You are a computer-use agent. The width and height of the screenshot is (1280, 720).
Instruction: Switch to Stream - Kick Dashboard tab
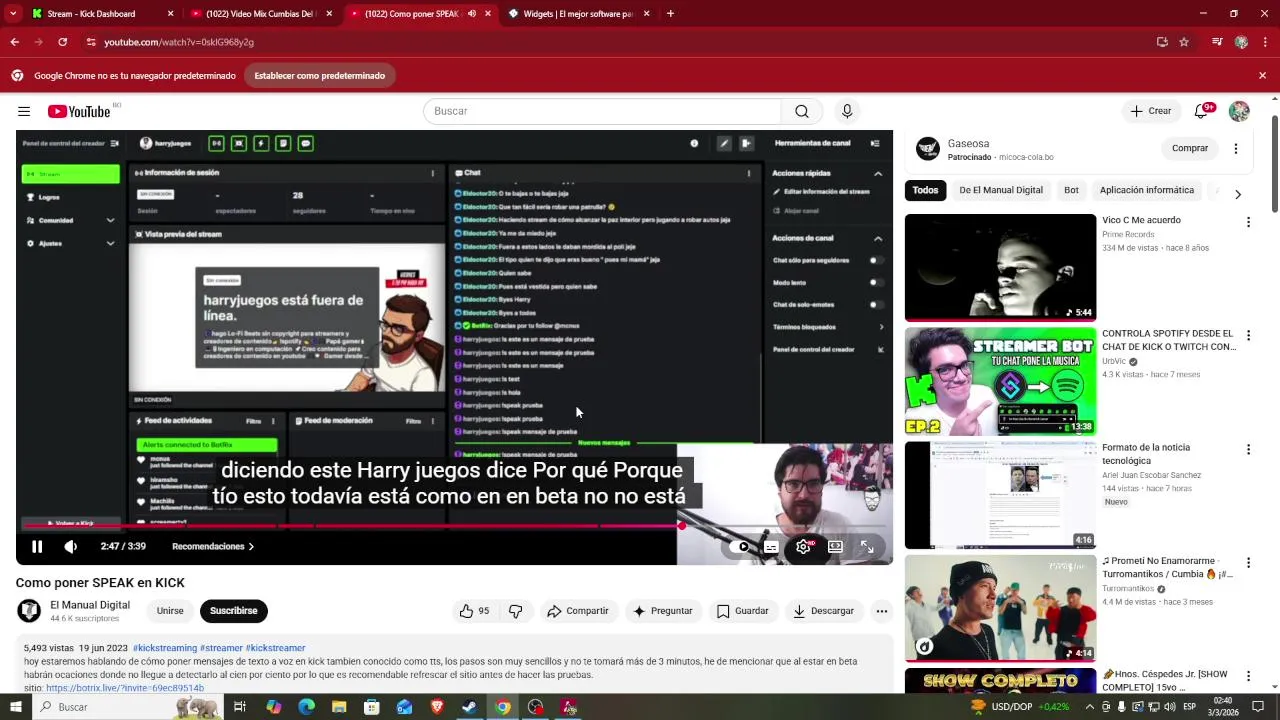click(103, 14)
